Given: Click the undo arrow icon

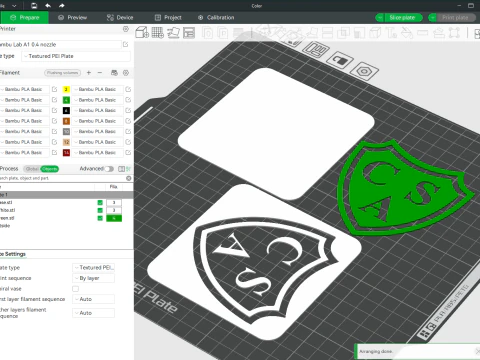Looking at the screenshot, I should (x=48, y=6).
